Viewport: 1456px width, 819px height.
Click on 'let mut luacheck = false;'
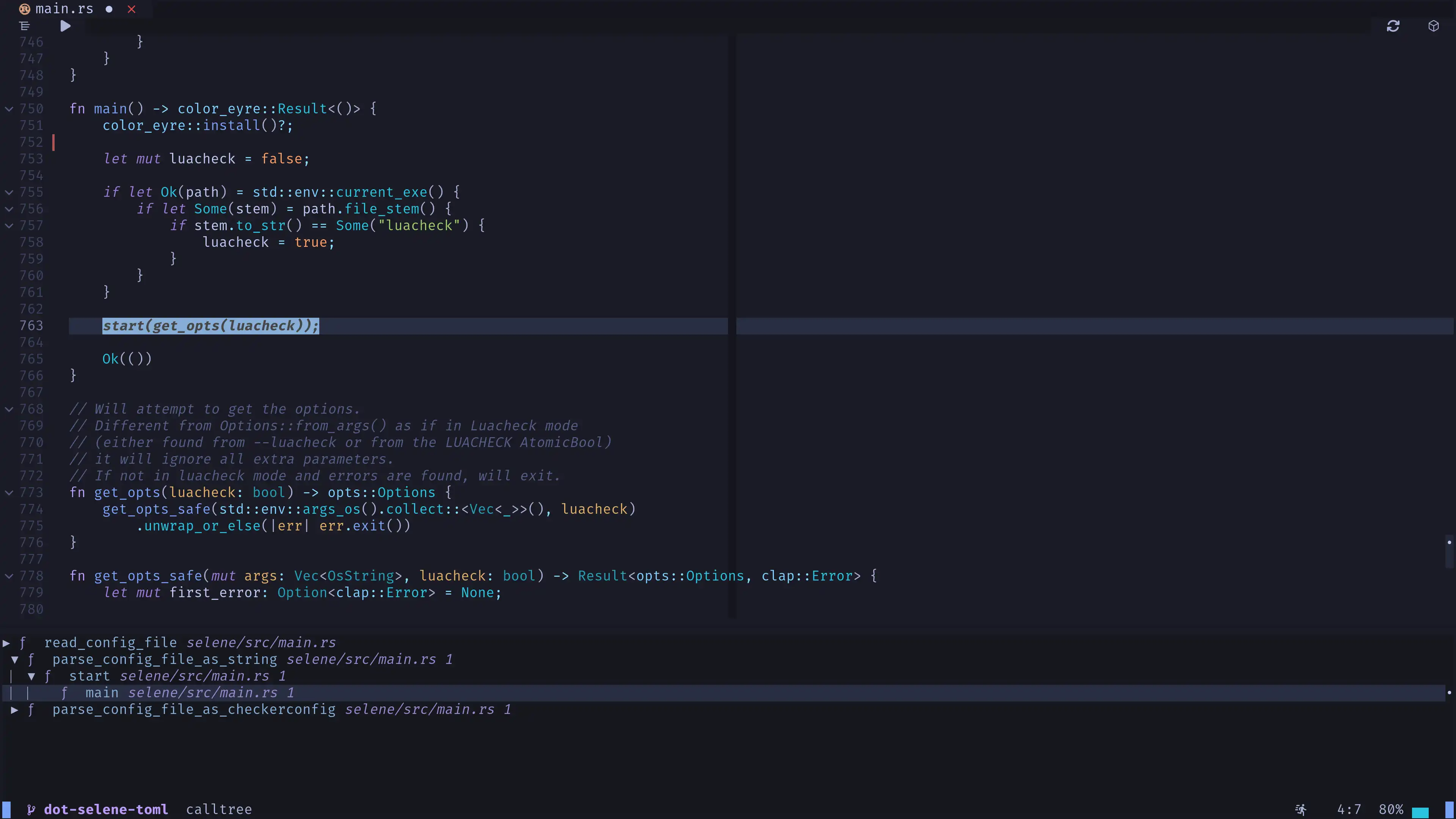coord(206,159)
